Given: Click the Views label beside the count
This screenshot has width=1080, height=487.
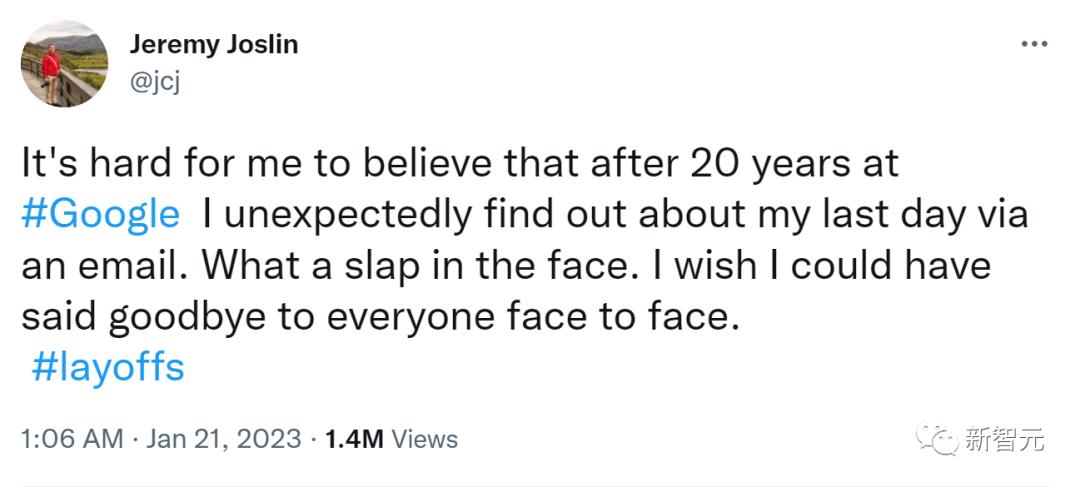Looking at the screenshot, I should (425, 439).
